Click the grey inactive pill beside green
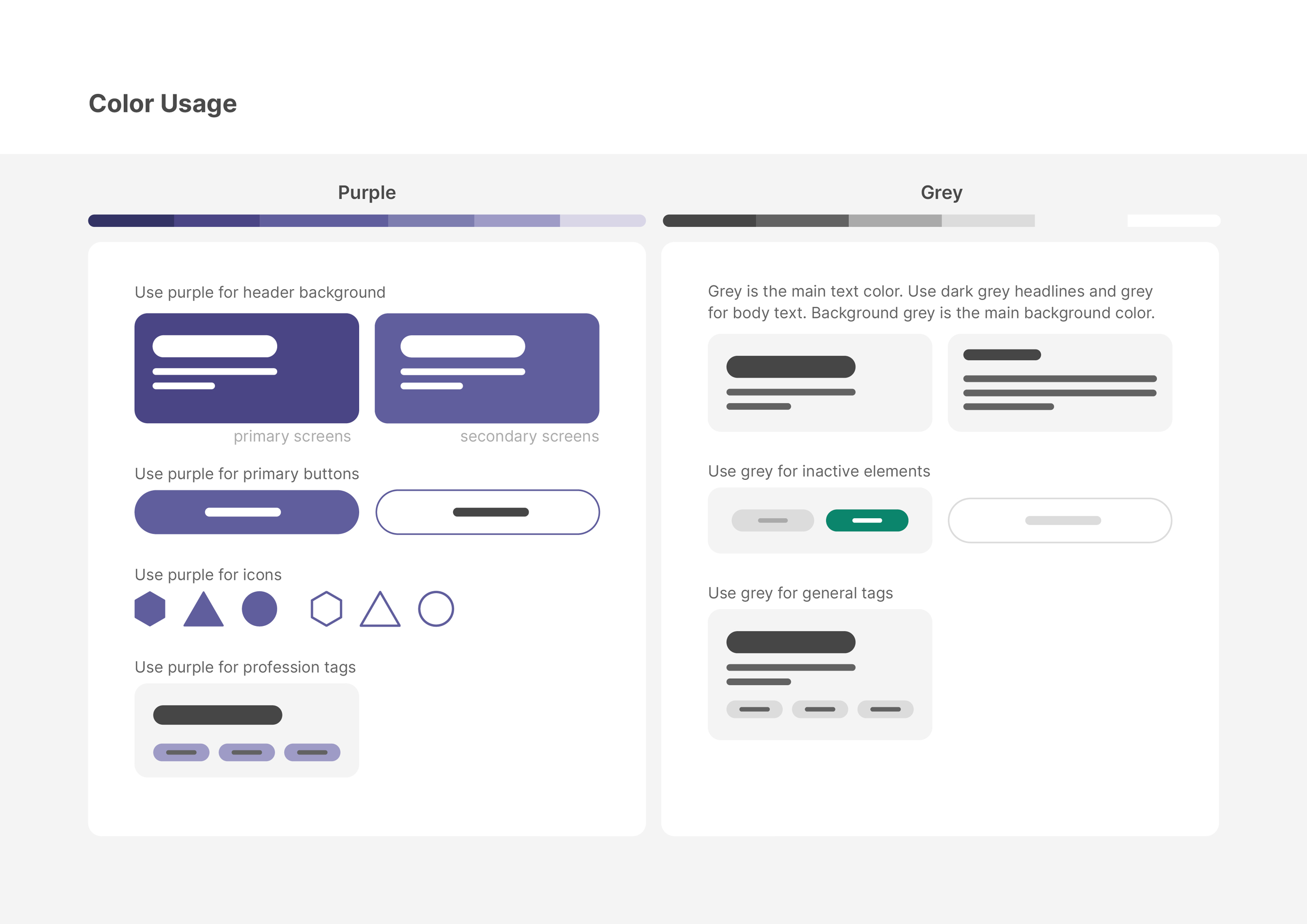The height and width of the screenshot is (924, 1307). click(x=772, y=520)
